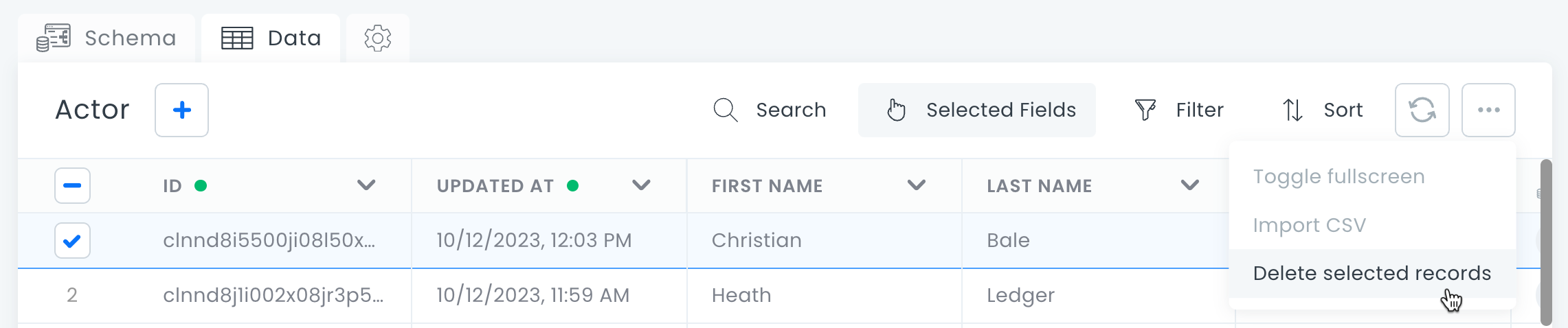
Task: Click the three-dots more options button
Action: pos(1488,110)
